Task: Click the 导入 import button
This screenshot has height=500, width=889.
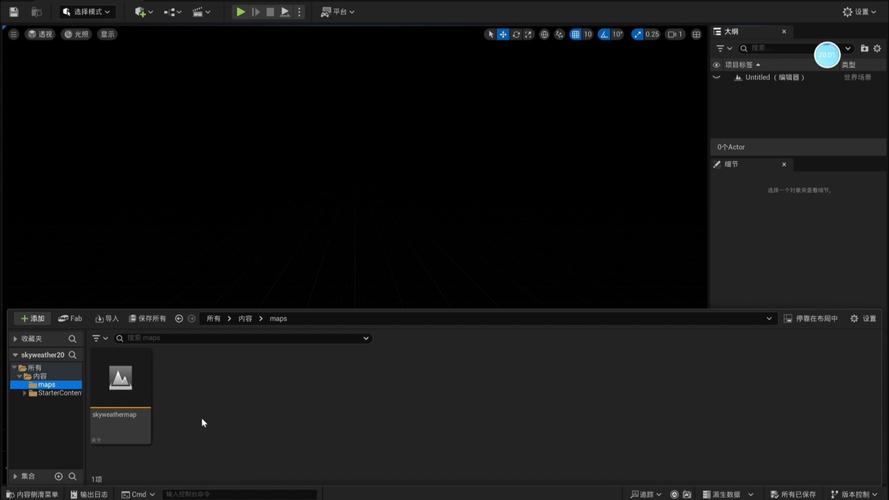Action: coord(107,319)
